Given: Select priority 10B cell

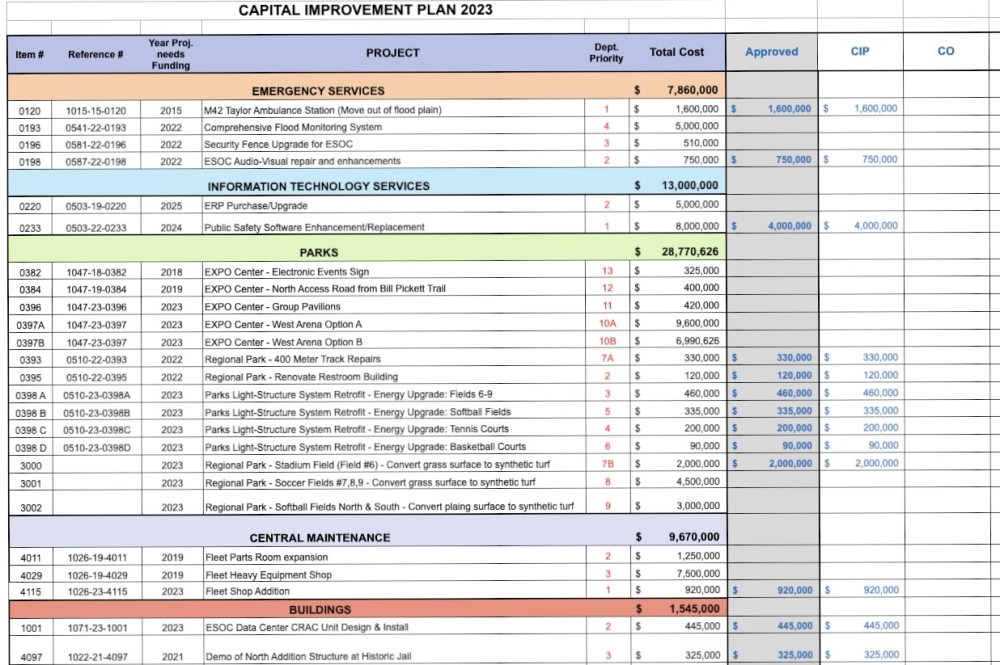Looking at the screenshot, I should [x=607, y=341].
